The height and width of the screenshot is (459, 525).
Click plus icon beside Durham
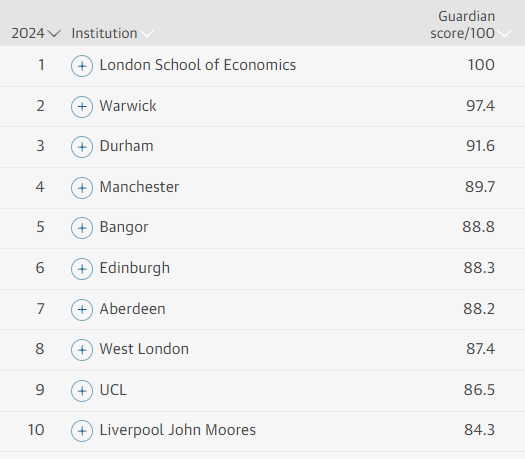pos(82,147)
